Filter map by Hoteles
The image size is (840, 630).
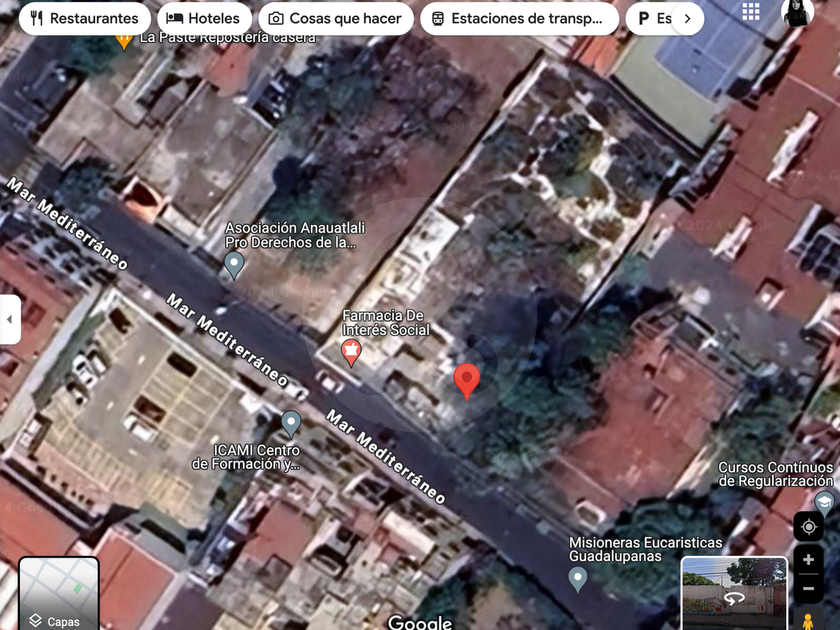204,18
